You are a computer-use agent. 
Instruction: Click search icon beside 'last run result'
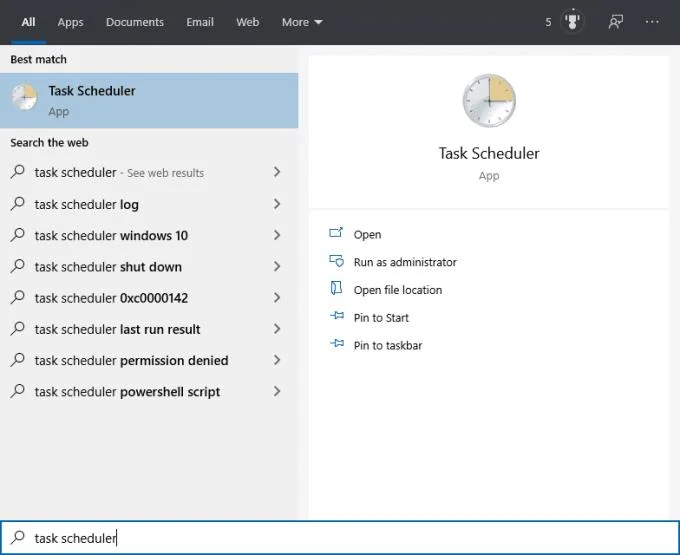[x=18, y=328]
